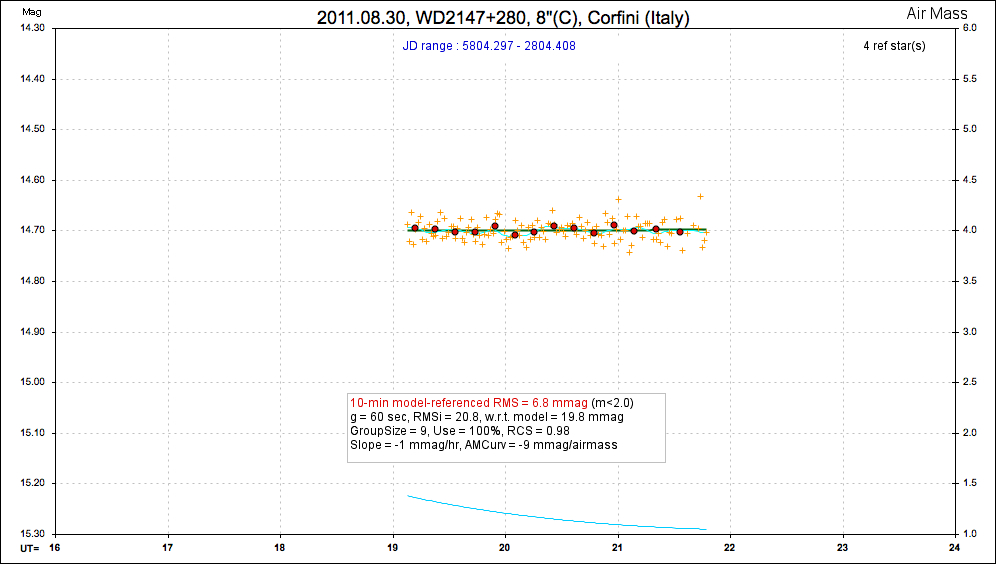The width and height of the screenshot is (996, 564).
Task: Click the UT hour 24 tick label
Action: (955, 547)
